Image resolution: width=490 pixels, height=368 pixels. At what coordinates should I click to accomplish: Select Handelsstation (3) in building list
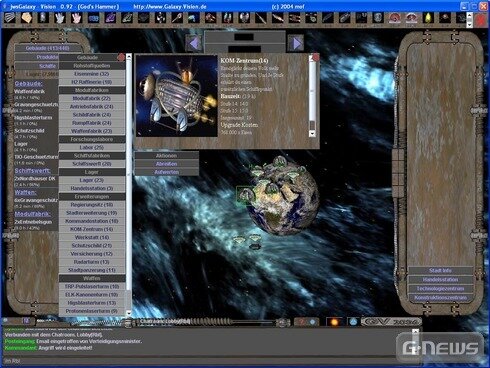pos(92,188)
